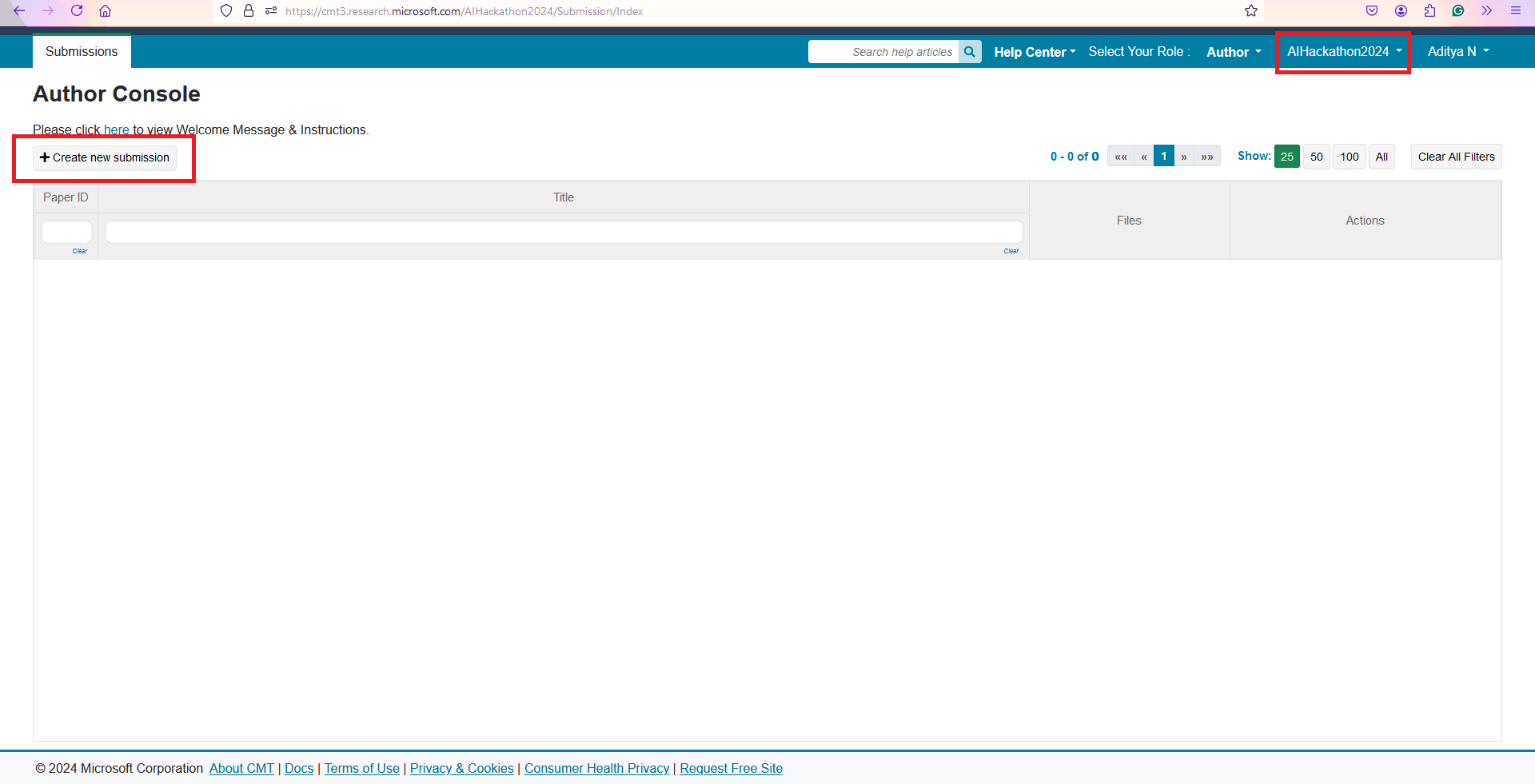Click the shield tracking protection icon
This screenshot has width=1535, height=784.
tap(226, 11)
